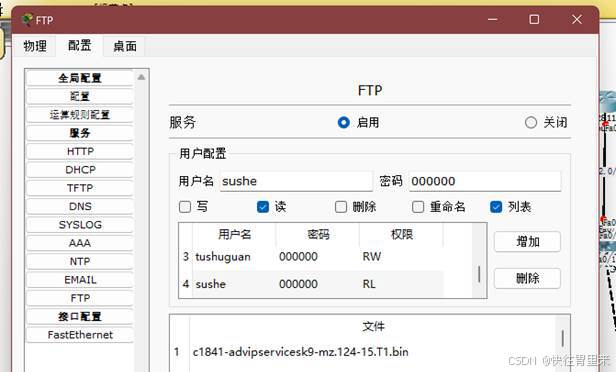
Task: Click sidebar scroll up arrow
Action: [x=141, y=77]
